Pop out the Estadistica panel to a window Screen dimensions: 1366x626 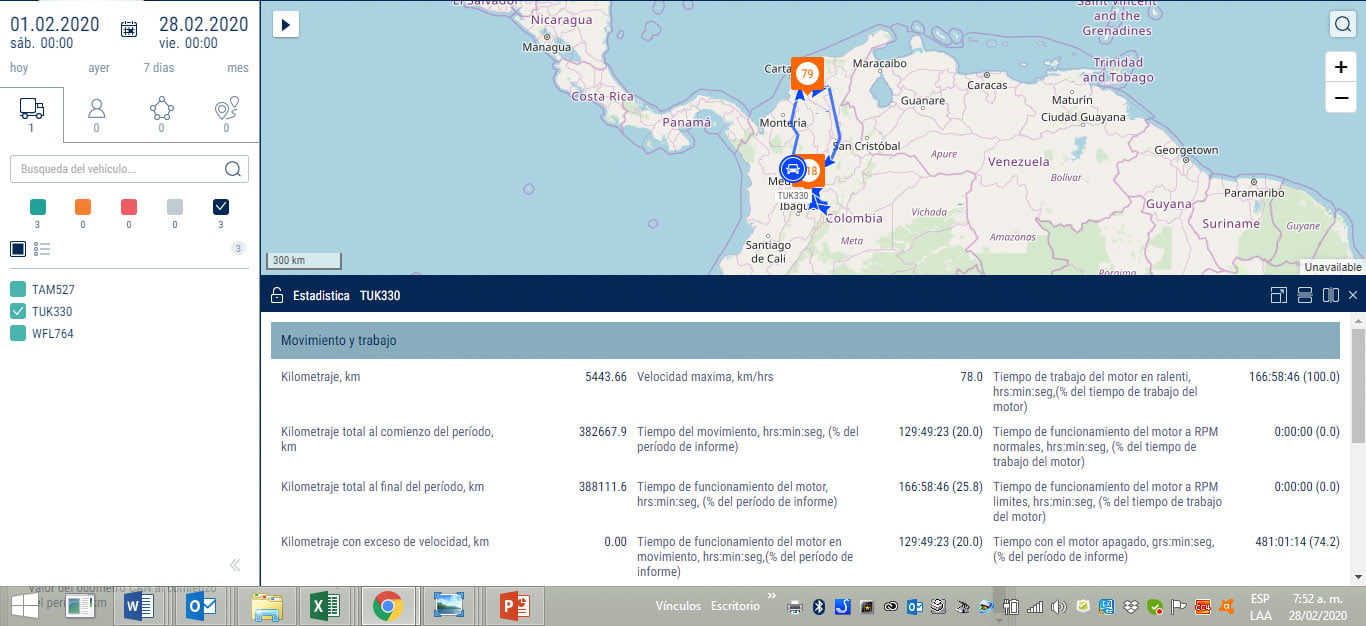click(1278, 295)
